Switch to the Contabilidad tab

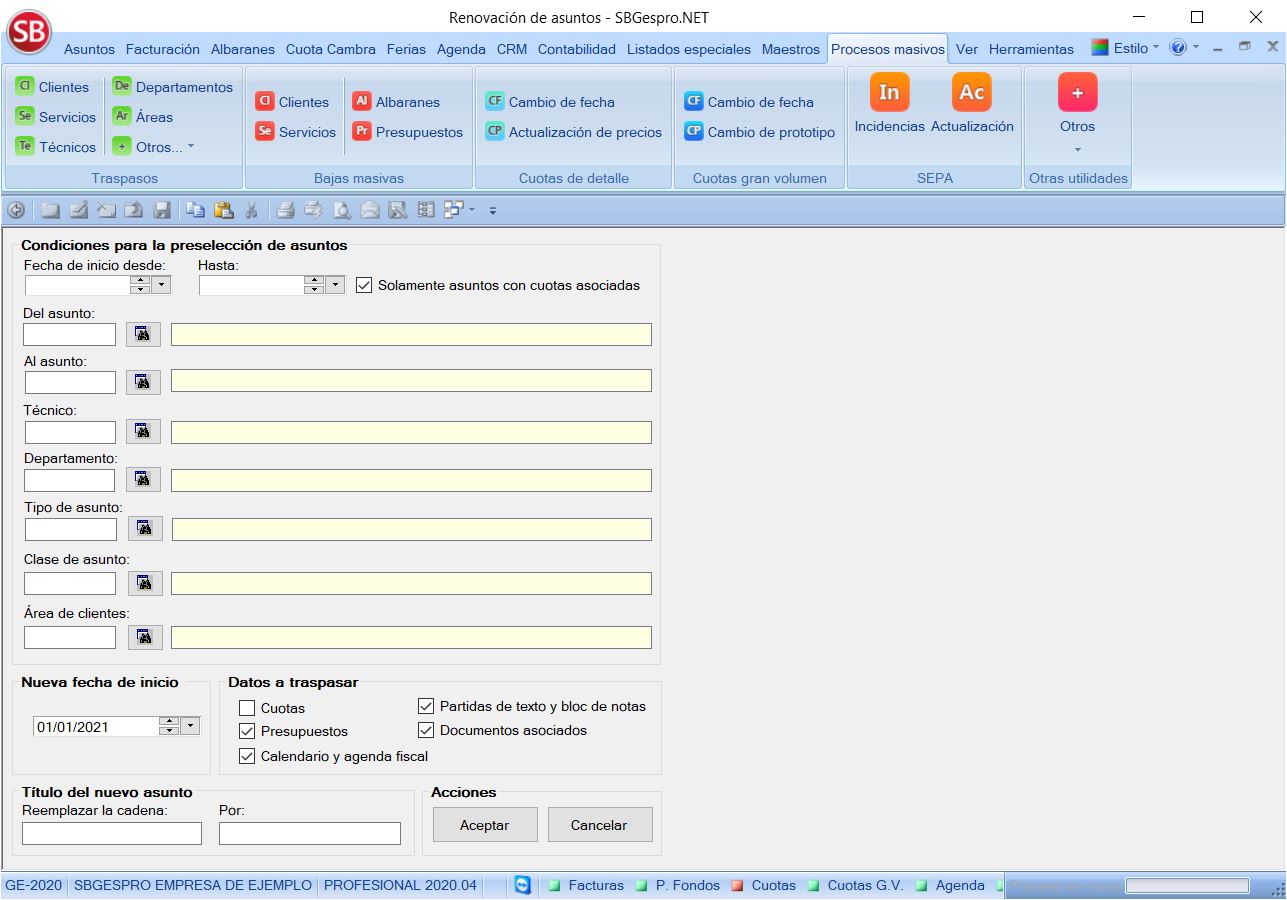pyautogui.click(x=580, y=49)
